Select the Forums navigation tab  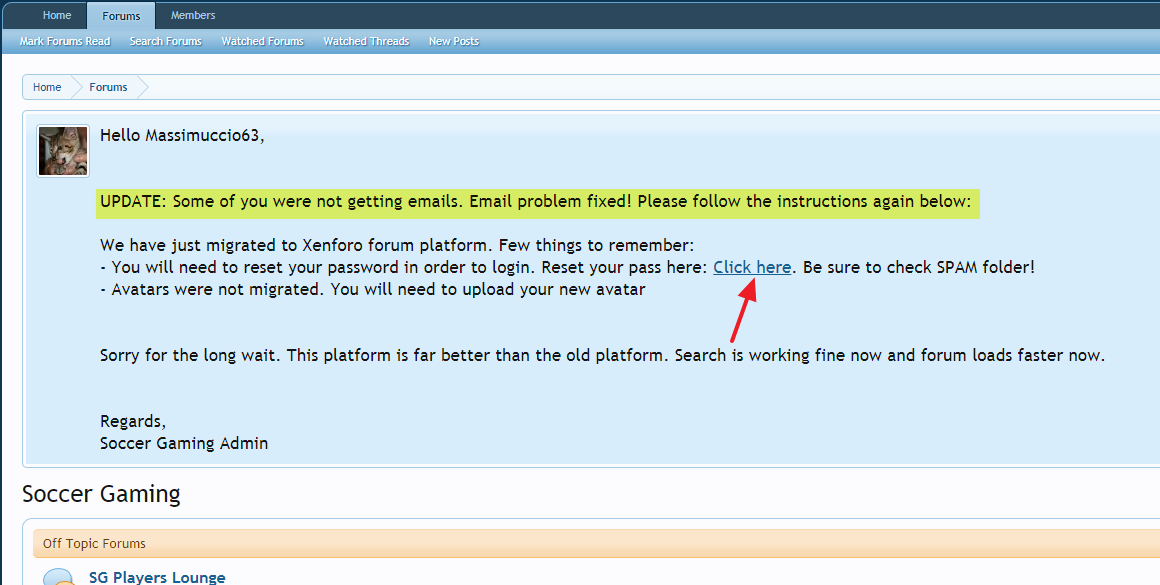point(121,16)
